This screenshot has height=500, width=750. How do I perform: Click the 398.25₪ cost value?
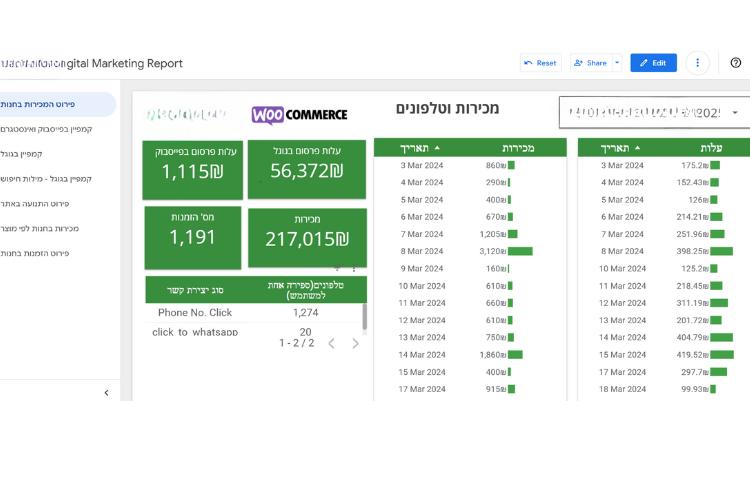pos(692,251)
